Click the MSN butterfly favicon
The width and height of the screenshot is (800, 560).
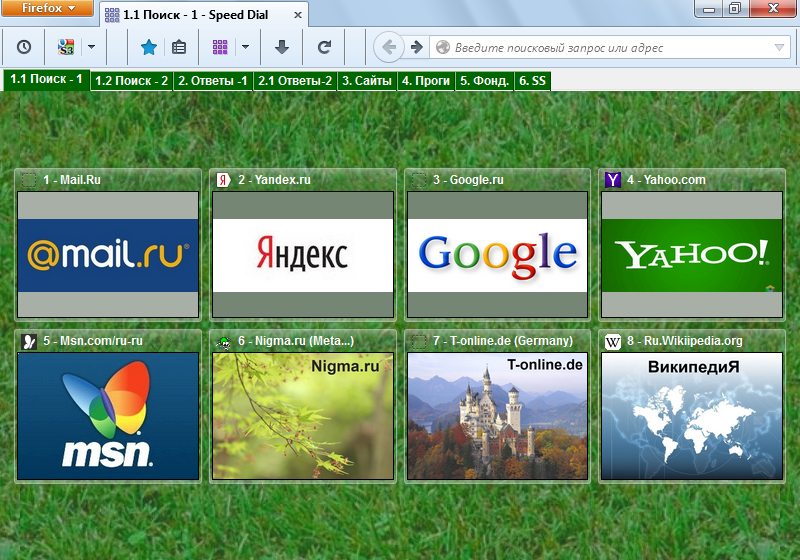pyautogui.click(x=29, y=341)
